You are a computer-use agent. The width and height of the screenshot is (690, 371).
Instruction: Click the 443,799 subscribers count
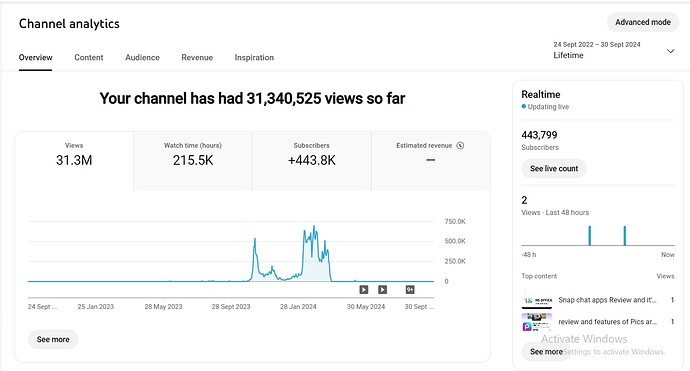pyautogui.click(x=539, y=135)
